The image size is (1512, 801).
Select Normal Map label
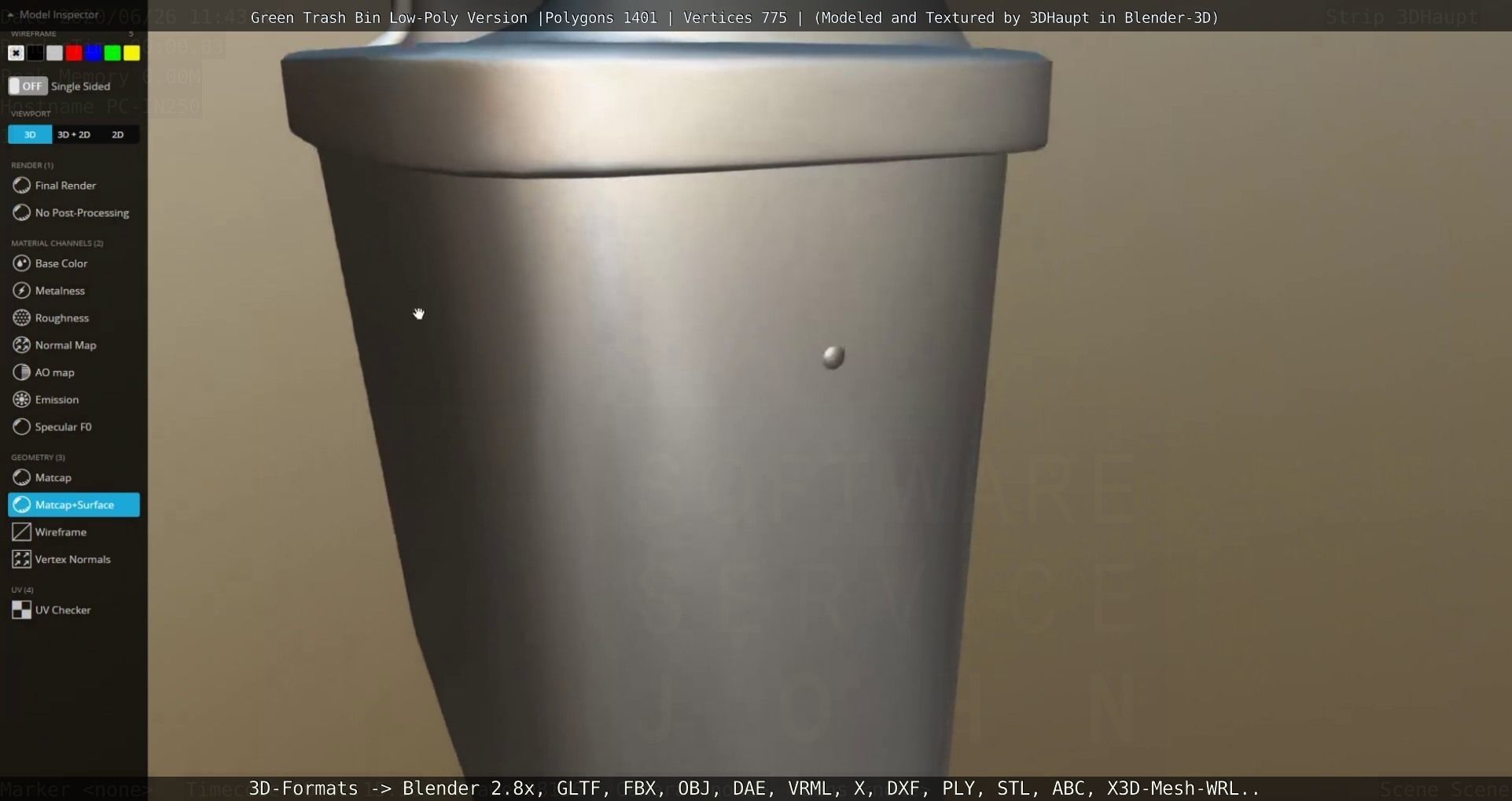pyautogui.click(x=65, y=345)
